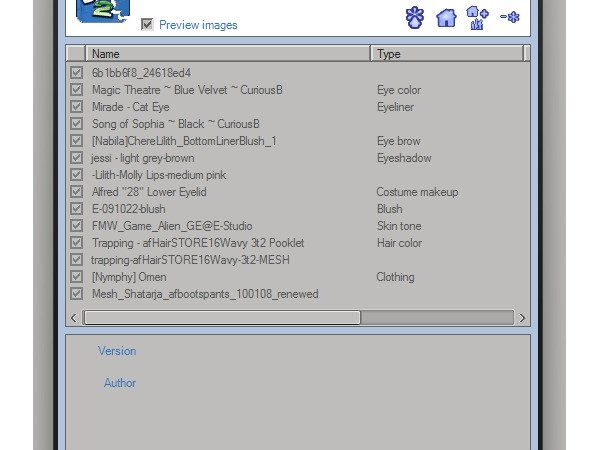Viewport: 600px width, 450px height.
Task: Click the scrollbar's right arrow
Action: click(x=522, y=318)
